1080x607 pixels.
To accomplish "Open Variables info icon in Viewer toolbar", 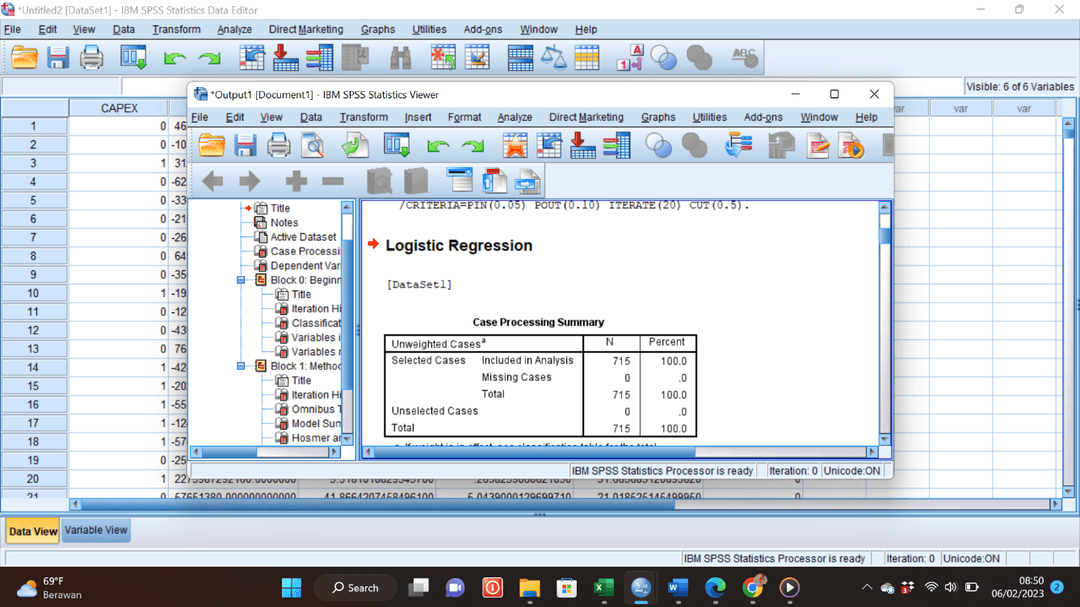I will [x=616, y=145].
